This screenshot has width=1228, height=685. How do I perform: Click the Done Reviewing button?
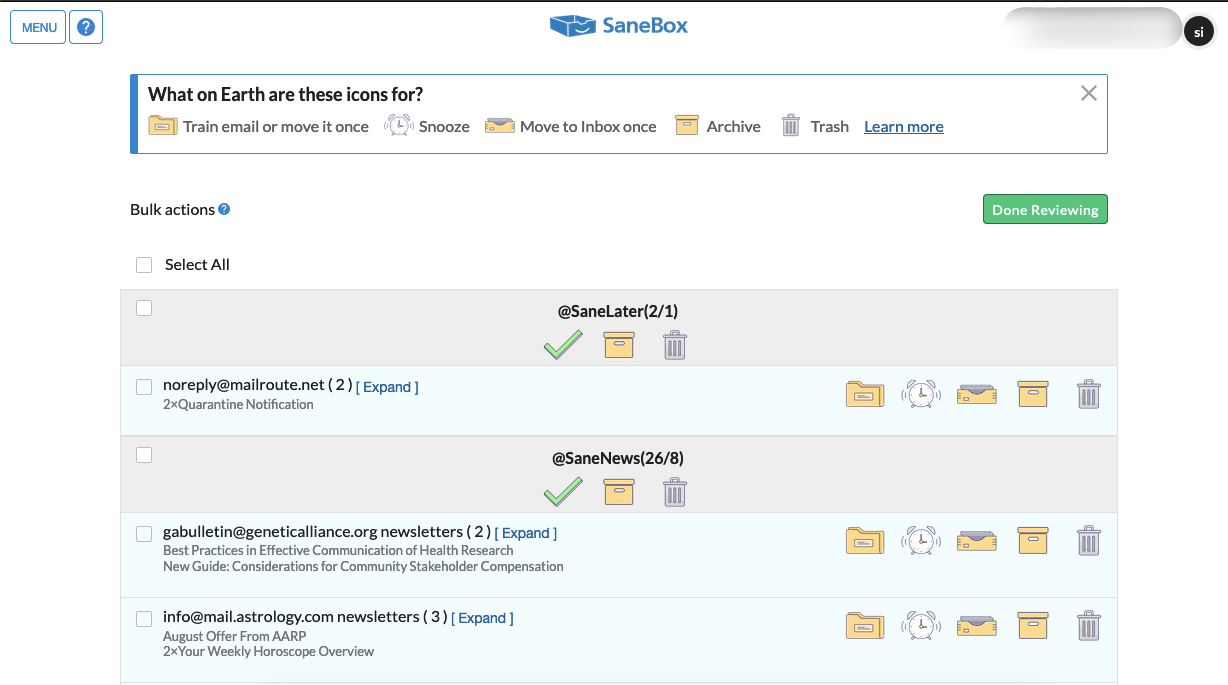point(1045,209)
